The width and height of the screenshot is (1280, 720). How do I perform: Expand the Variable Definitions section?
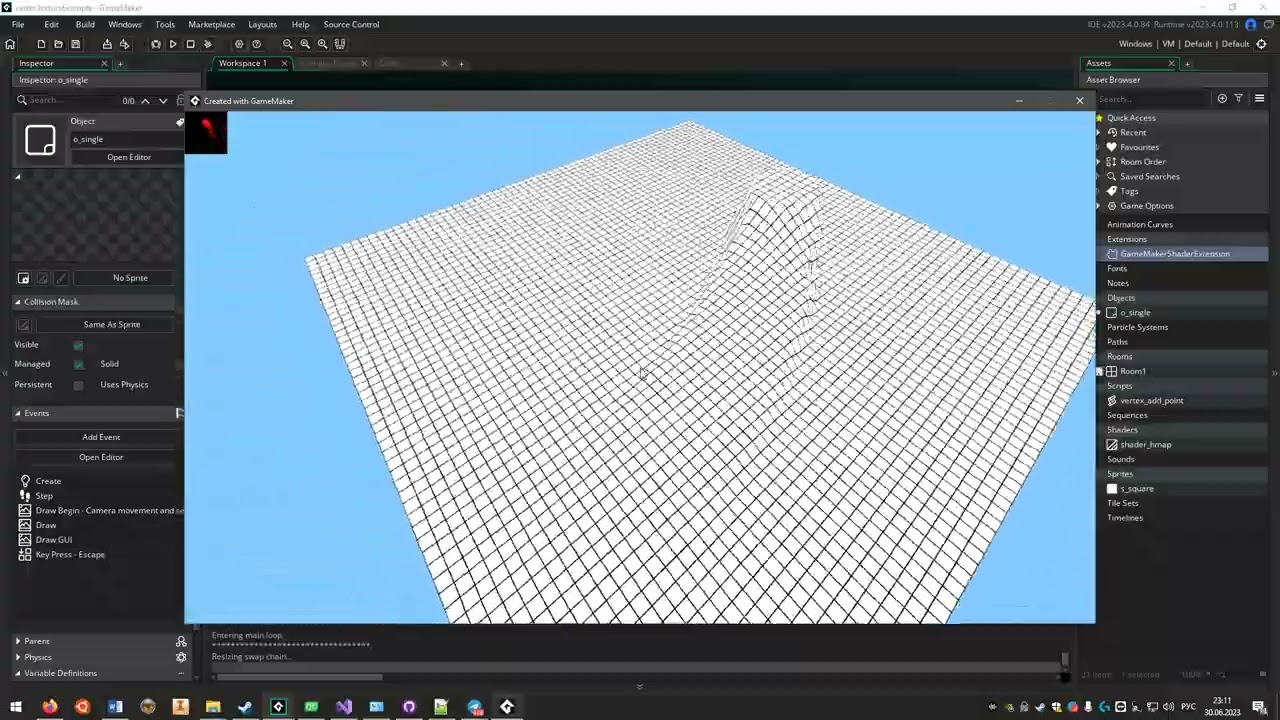(x=17, y=673)
